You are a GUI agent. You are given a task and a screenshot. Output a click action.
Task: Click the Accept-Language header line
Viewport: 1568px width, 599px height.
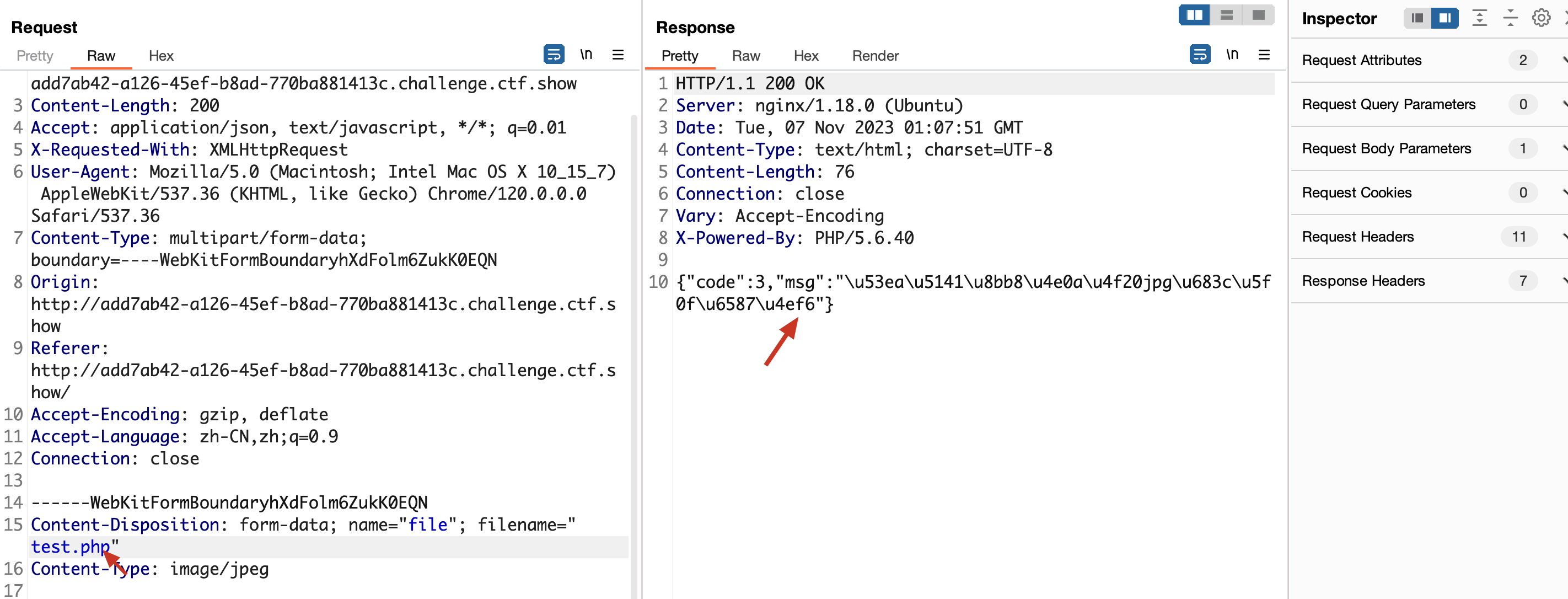[185, 436]
